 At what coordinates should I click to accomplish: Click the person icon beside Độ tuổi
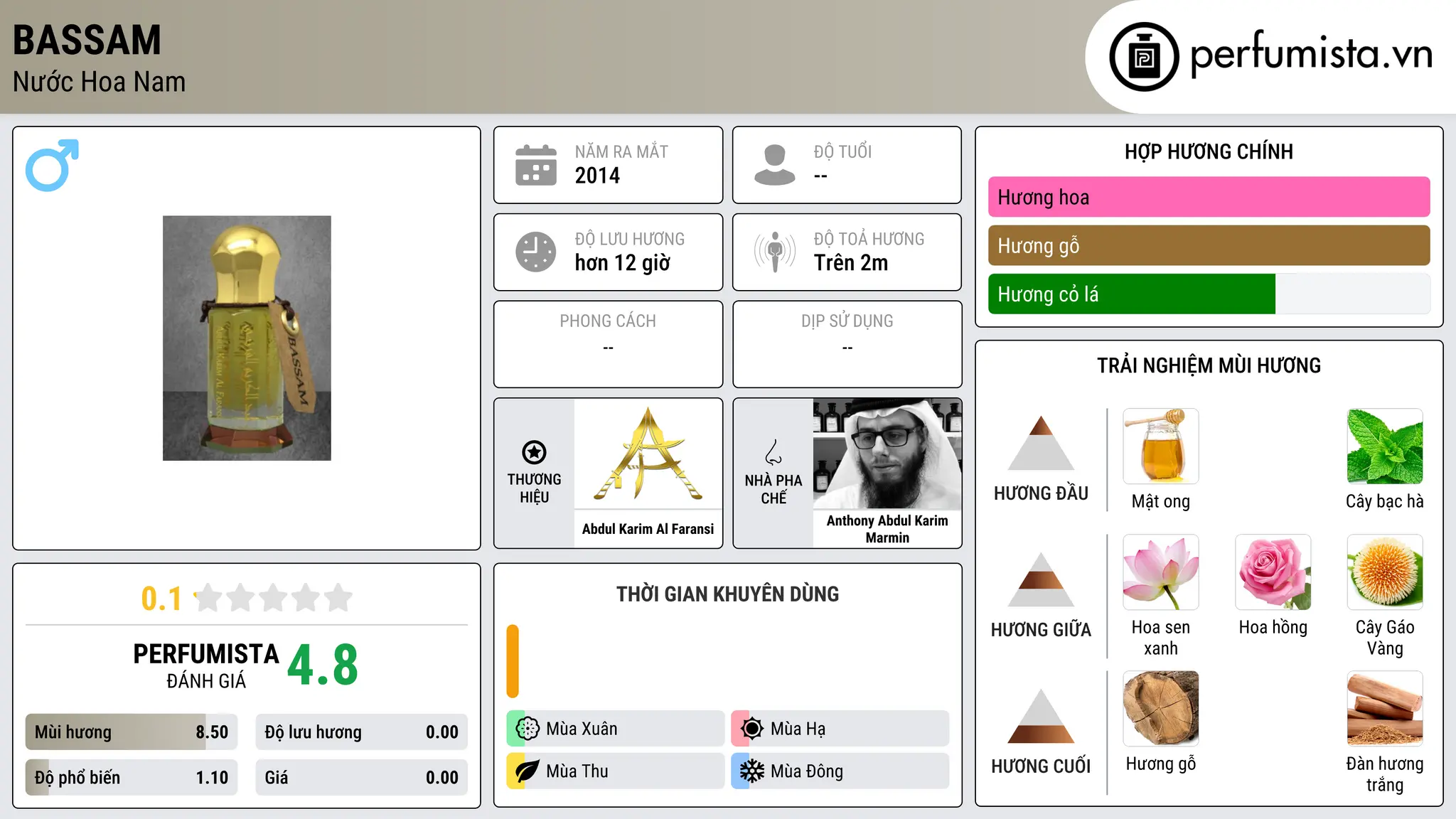(775, 165)
